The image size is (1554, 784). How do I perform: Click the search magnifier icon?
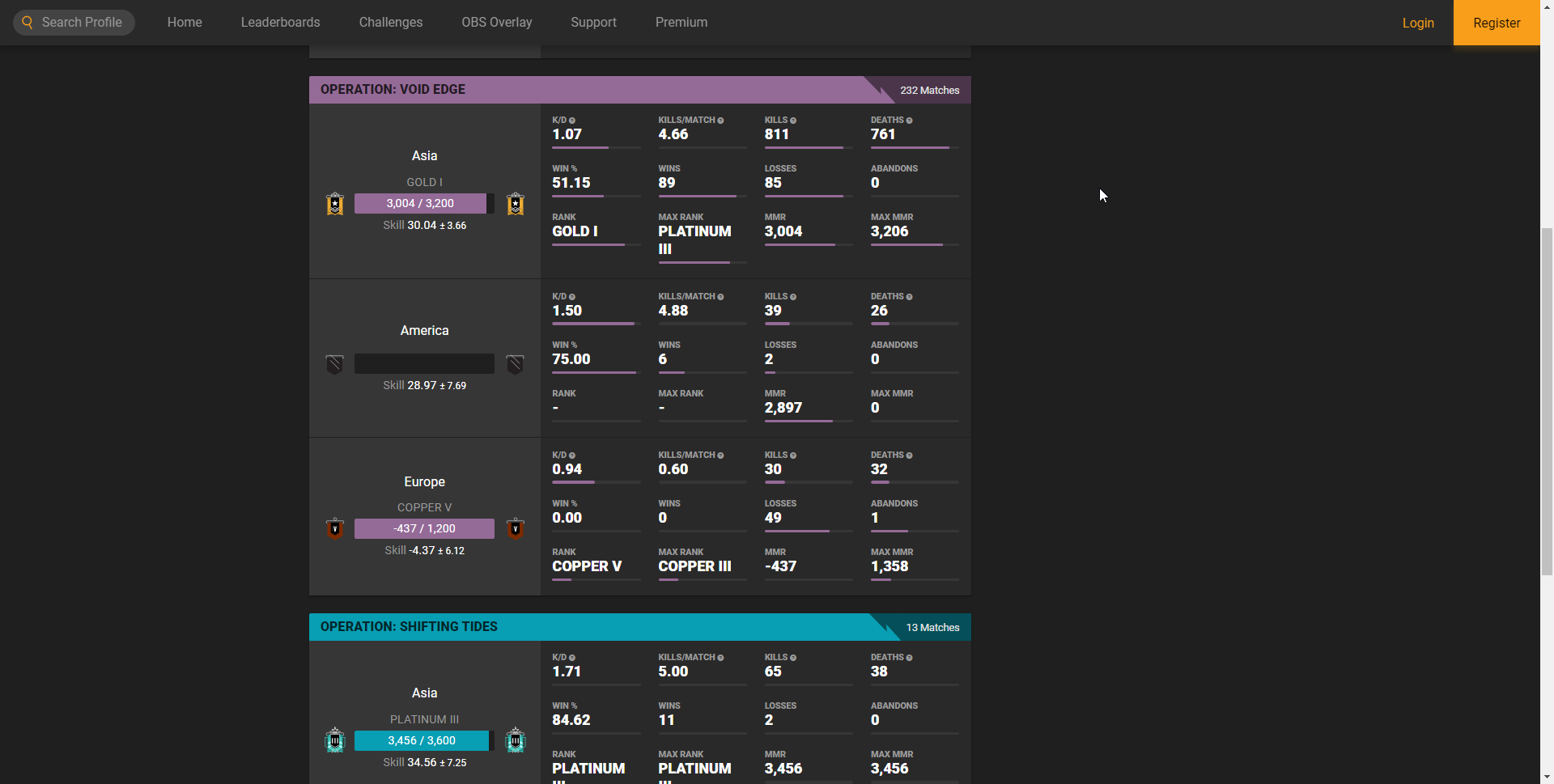28,23
